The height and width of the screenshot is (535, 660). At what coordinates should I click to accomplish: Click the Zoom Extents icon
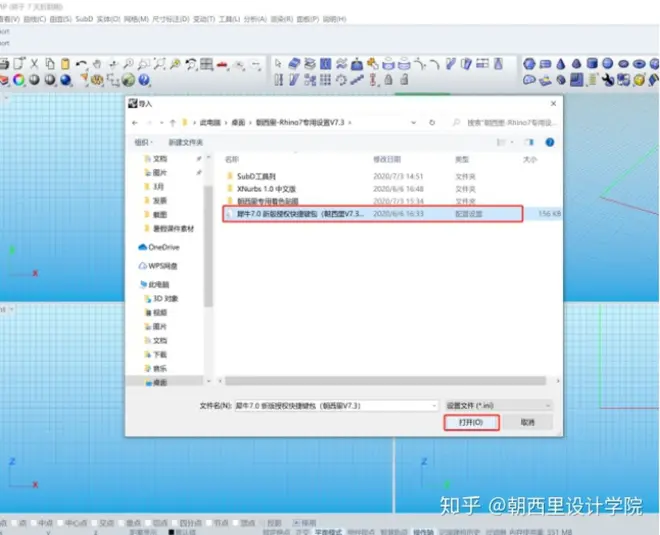159,64
